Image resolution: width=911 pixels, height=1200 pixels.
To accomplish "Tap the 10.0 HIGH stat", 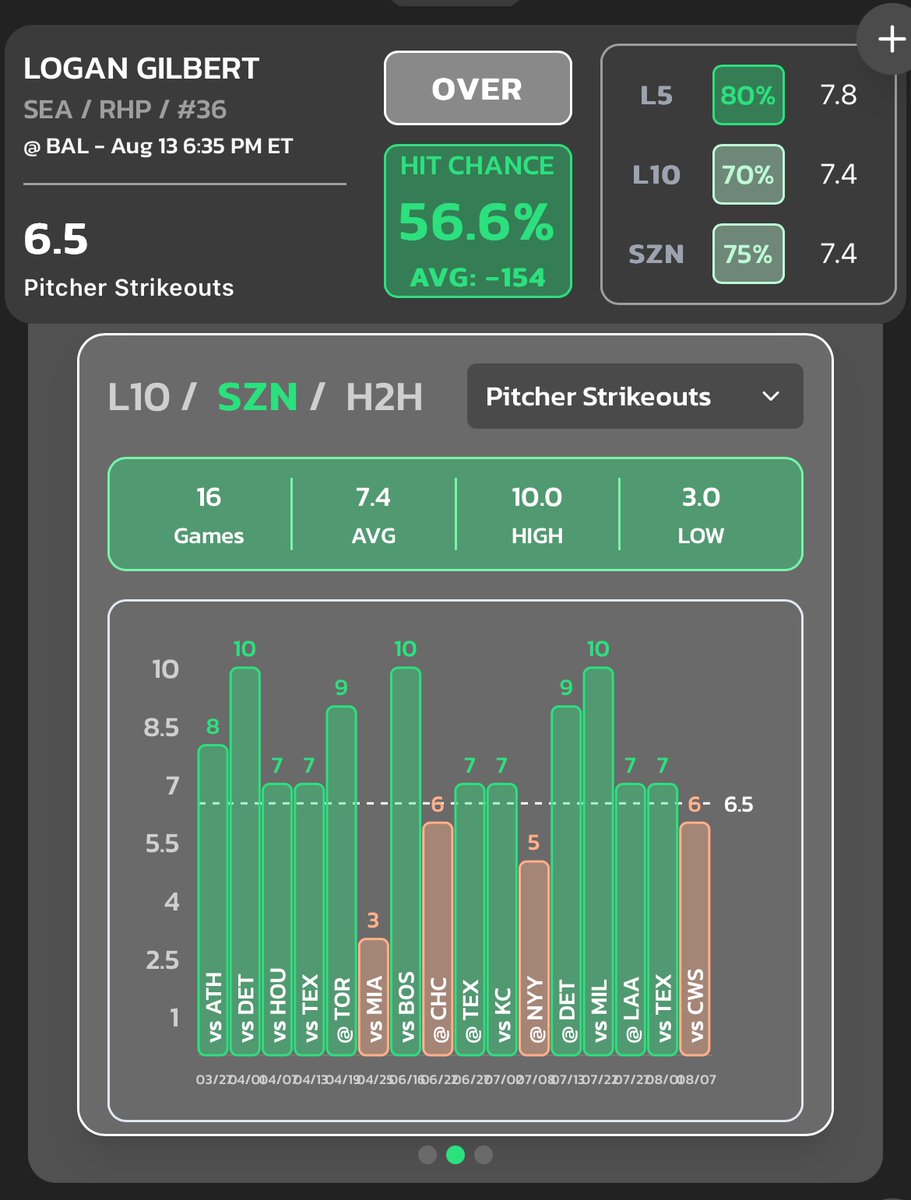I will coord(537,514).
